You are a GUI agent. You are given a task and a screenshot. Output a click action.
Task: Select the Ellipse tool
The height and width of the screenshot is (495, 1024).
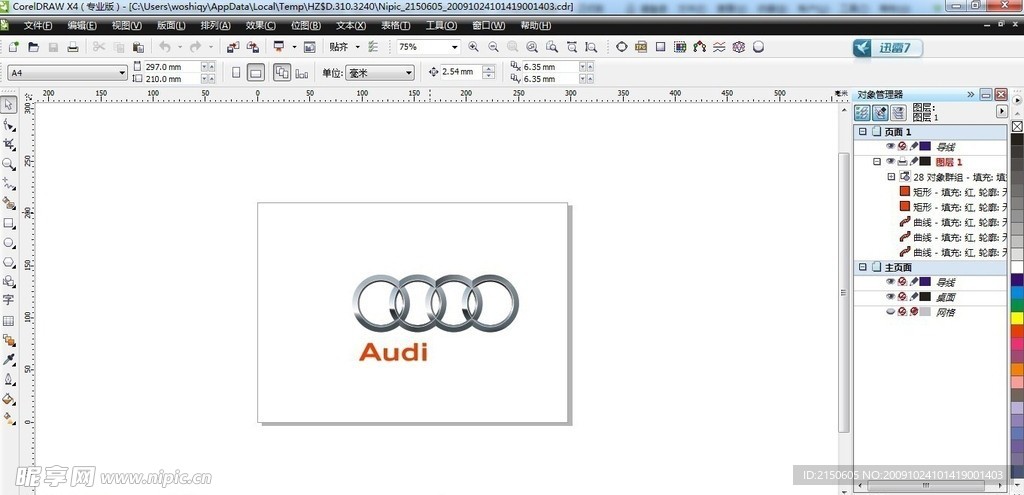(9, 242)
